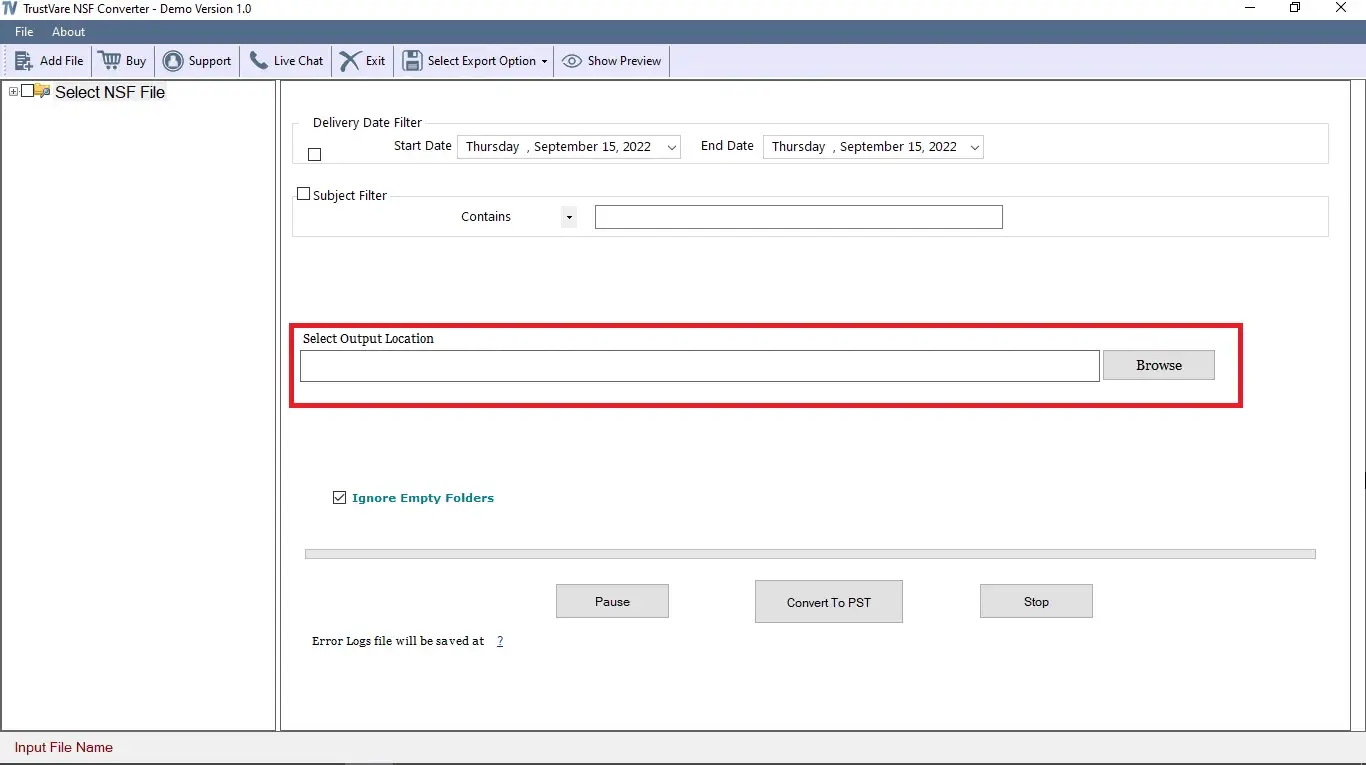
Task: Open the End Date picker dropdown
Action: click(975, 147)
